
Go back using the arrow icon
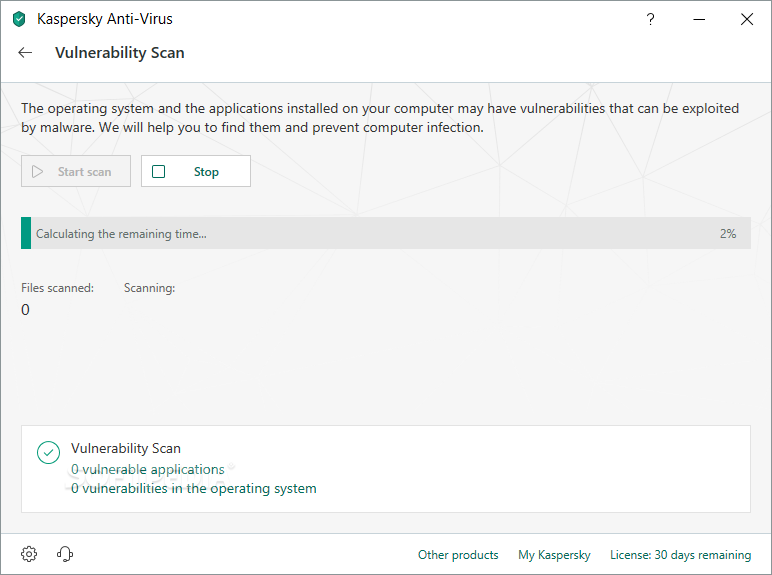[x=25, y=53]
